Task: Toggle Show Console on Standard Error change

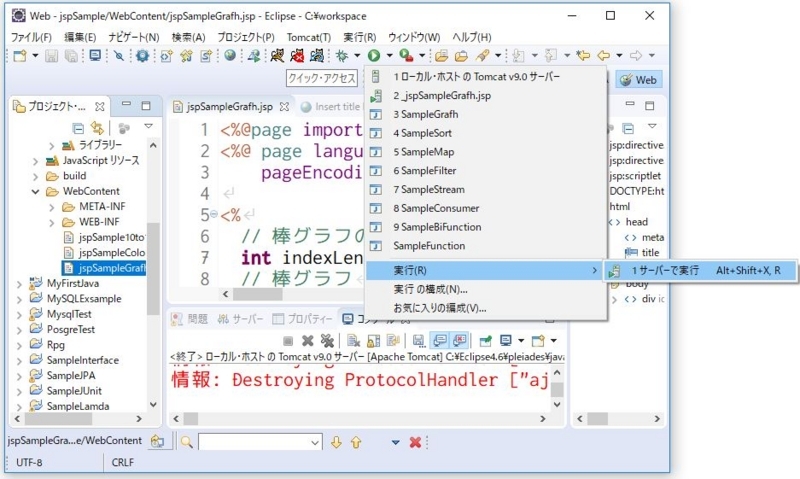Action: click(x=460, y=340)
